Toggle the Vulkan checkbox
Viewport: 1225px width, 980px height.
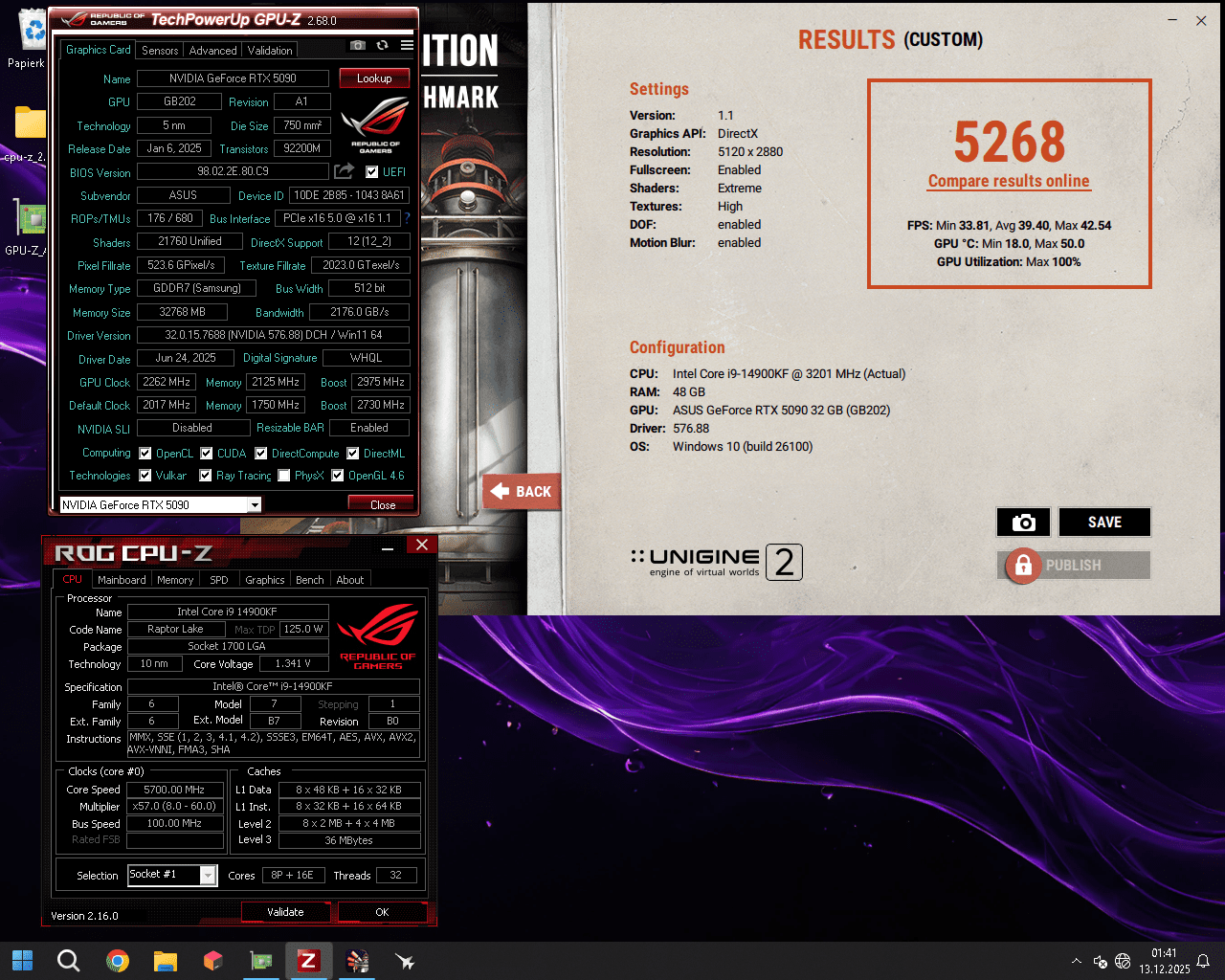tap(145, 476)
